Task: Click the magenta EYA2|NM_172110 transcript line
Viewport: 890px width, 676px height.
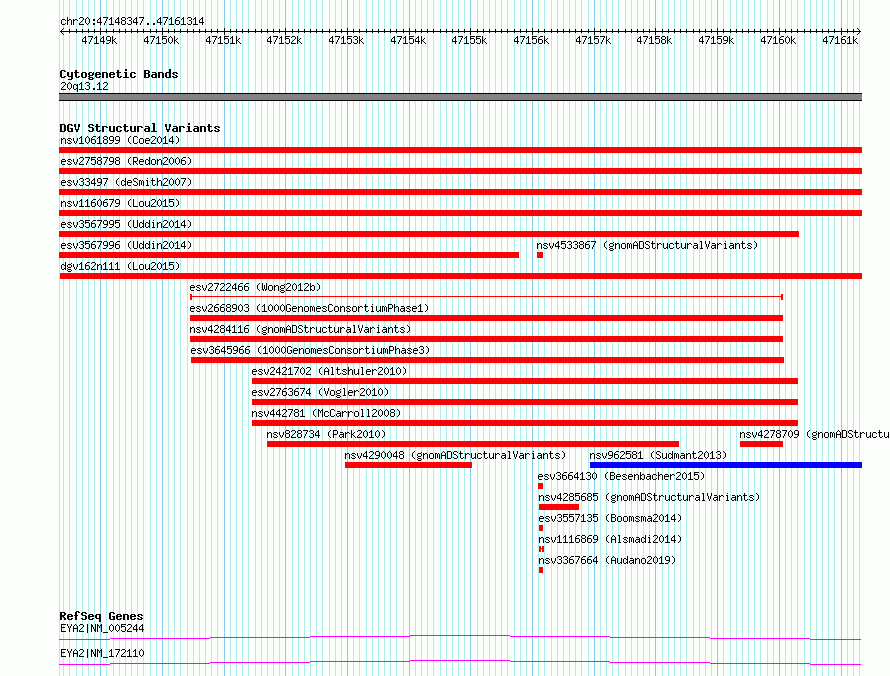Action: pos(460,662)
